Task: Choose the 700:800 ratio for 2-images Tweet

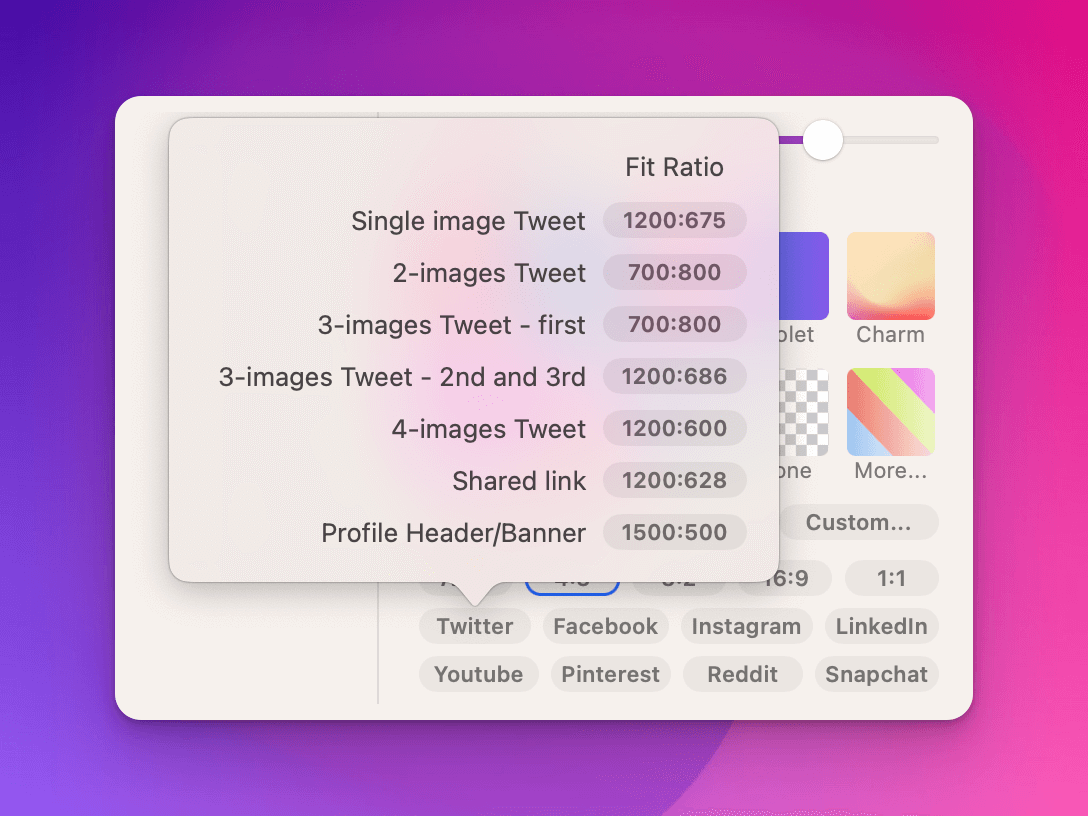Action: (674, 272)
